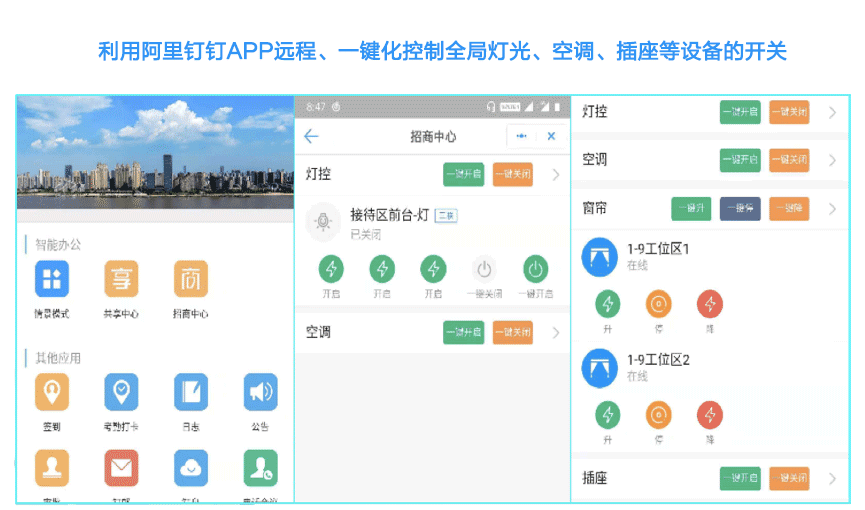The width and height of the screenshot is (865, 510).
Task: Go back with arrow in 招商中心 header
Action: (311, 136)
